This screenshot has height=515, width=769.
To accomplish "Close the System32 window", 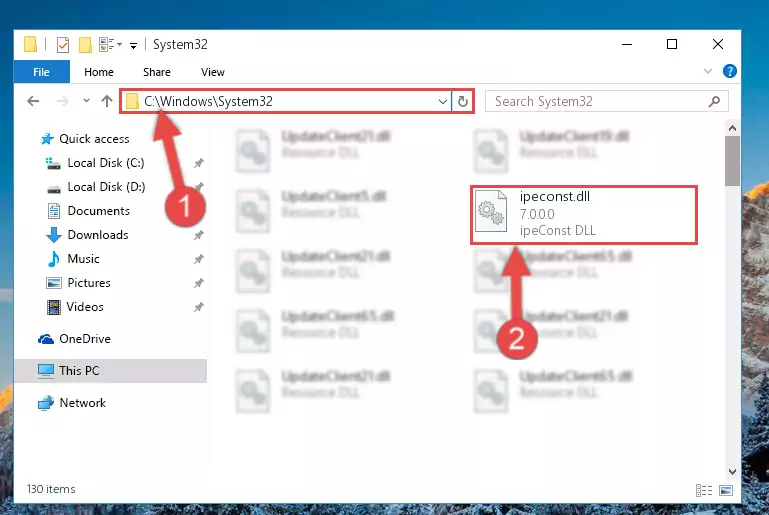I will click(x=718, y=44).
